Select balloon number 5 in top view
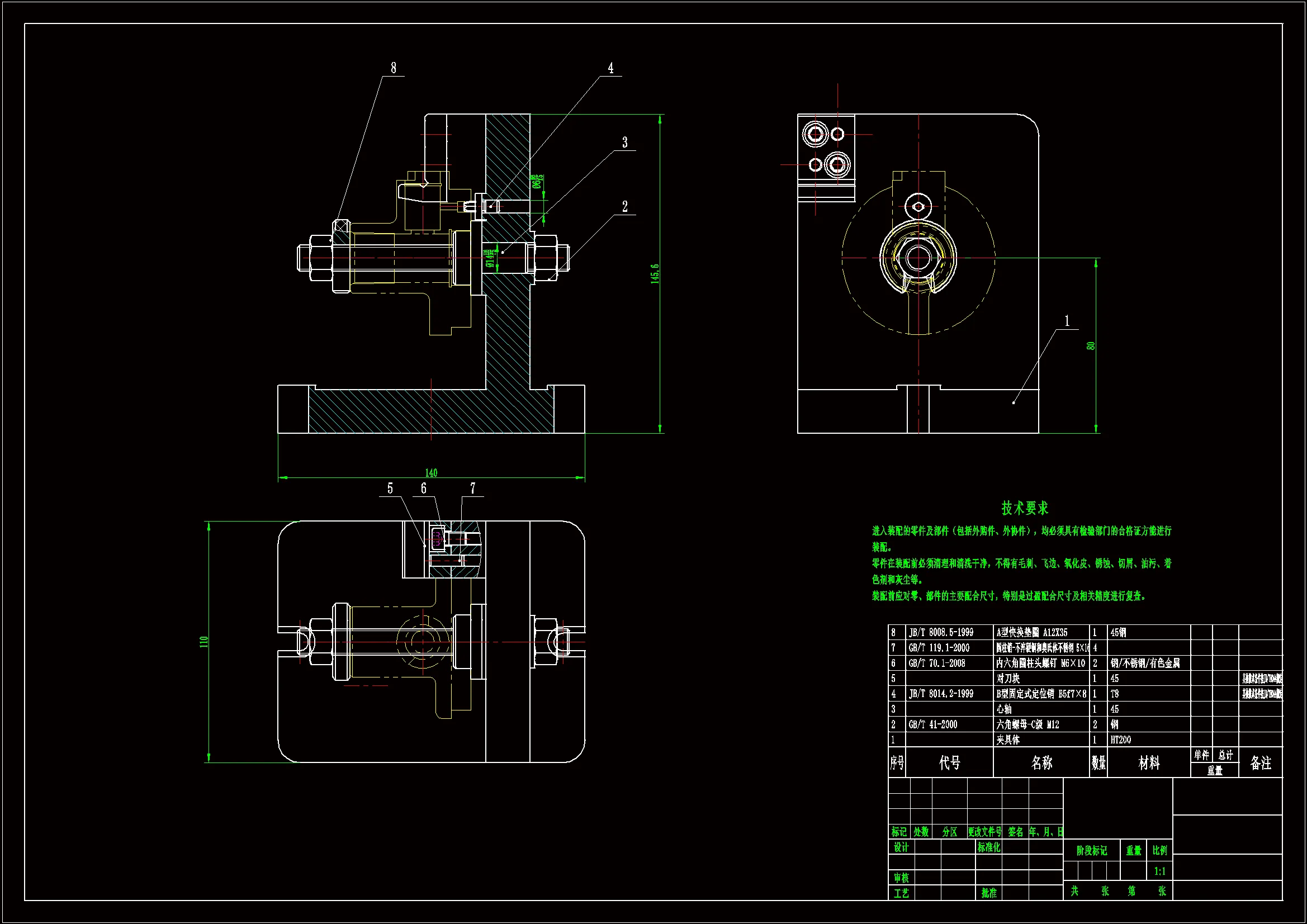 390,489
